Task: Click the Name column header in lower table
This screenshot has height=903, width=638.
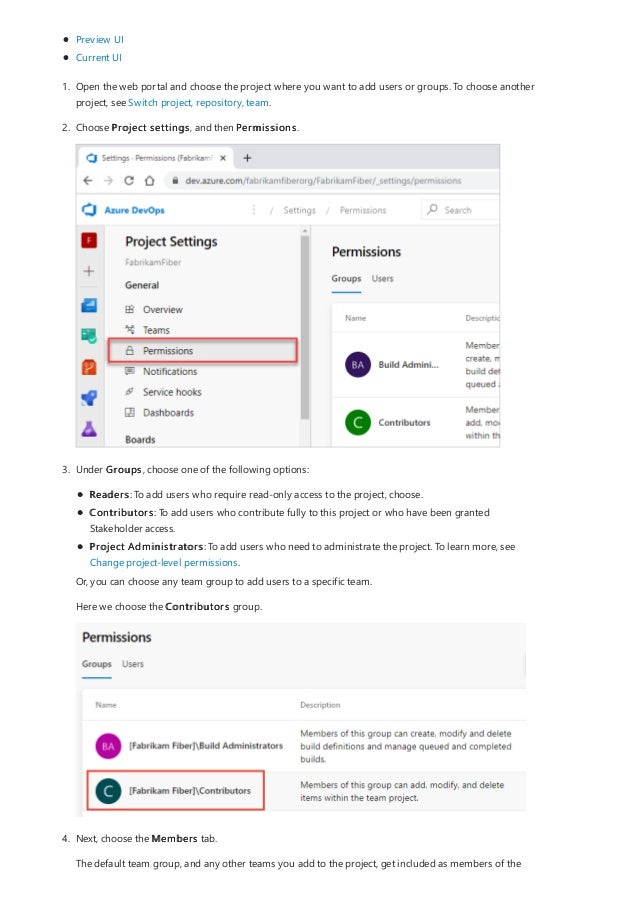Action: [106, 705]
